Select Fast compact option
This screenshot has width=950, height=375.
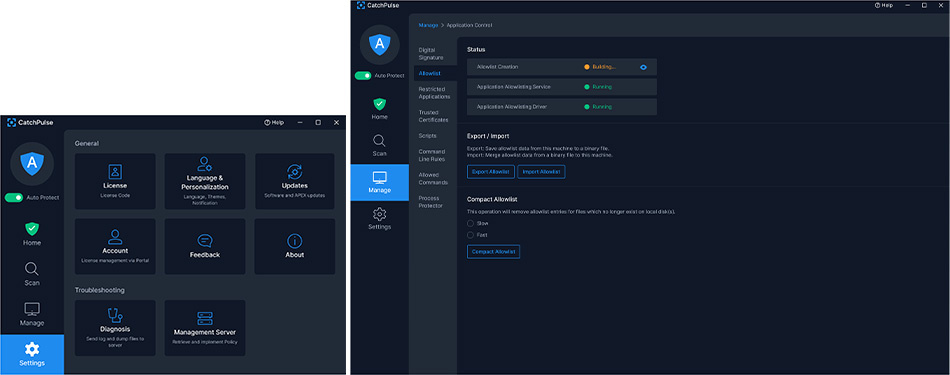[470, 234]
